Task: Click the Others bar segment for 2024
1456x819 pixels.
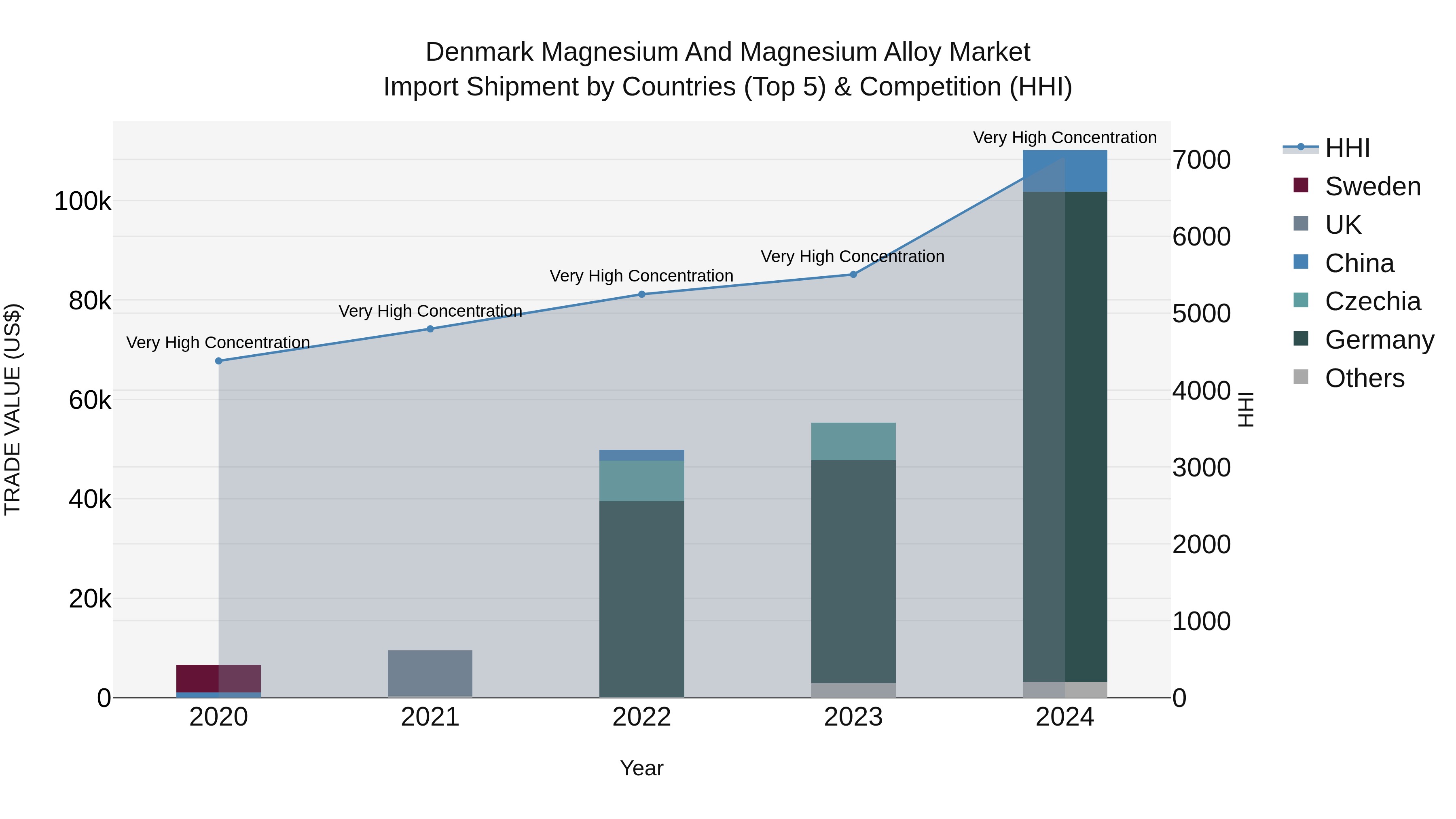Action: 1065,690
